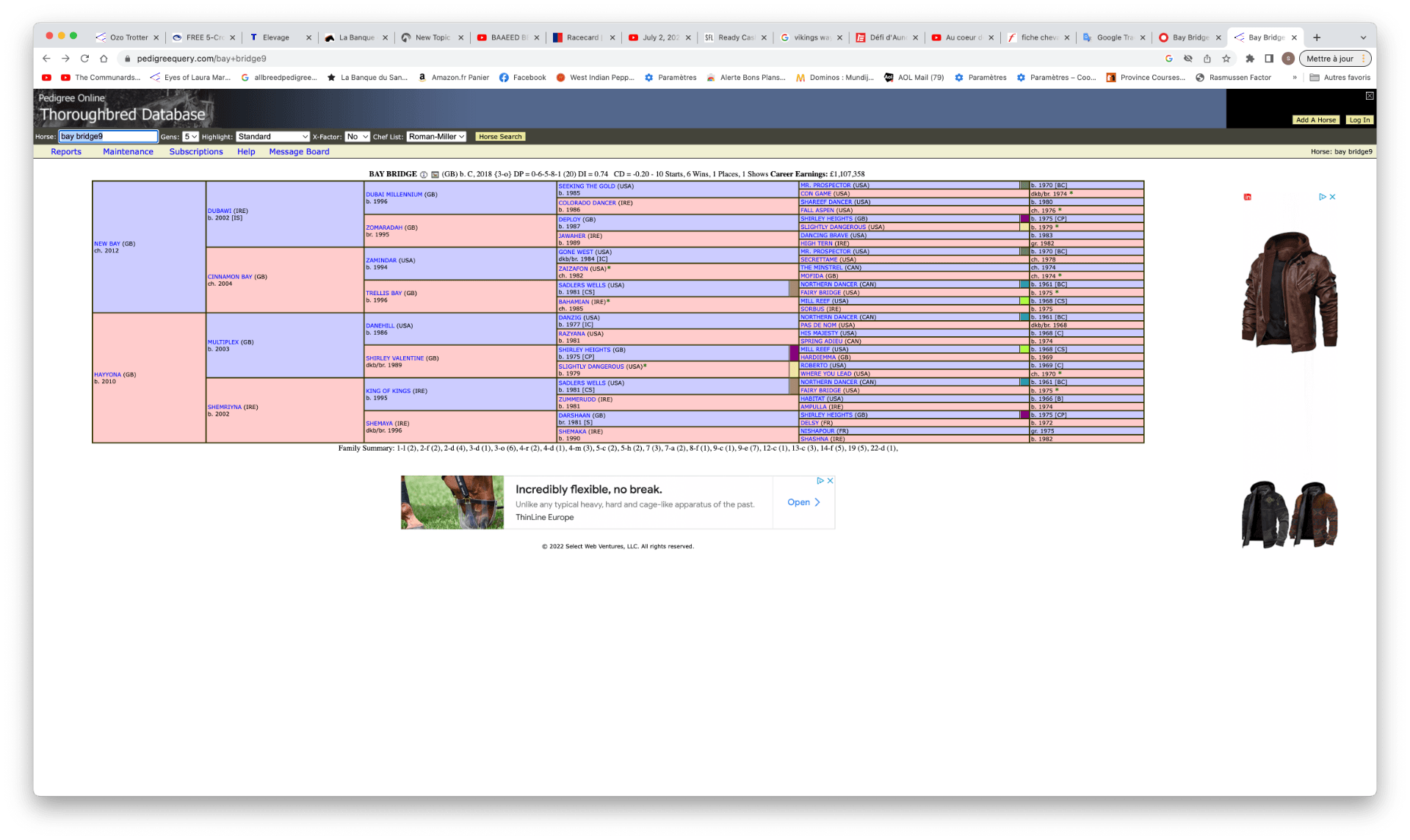The image size is (1410, 840).
Task: Click the Log In button
Action: [1359, 120]
